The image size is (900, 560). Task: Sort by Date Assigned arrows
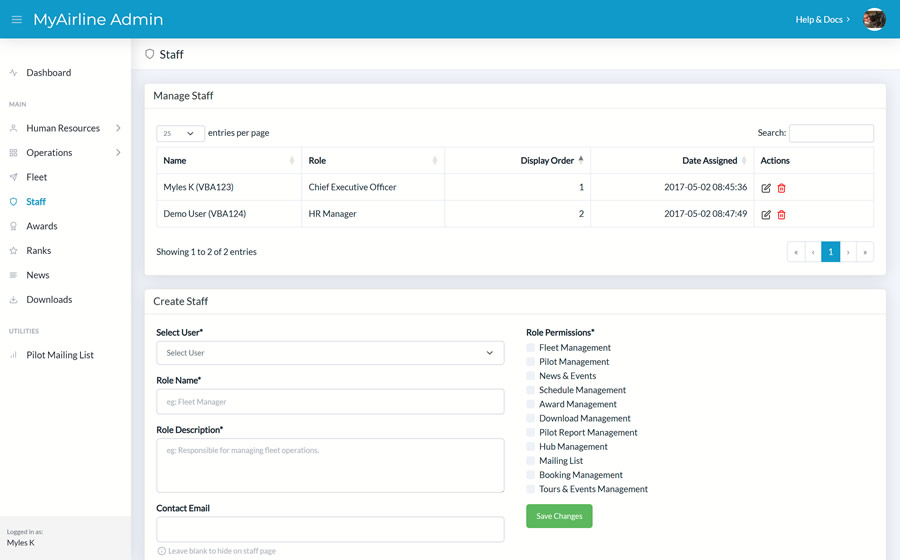coord(744,161)
